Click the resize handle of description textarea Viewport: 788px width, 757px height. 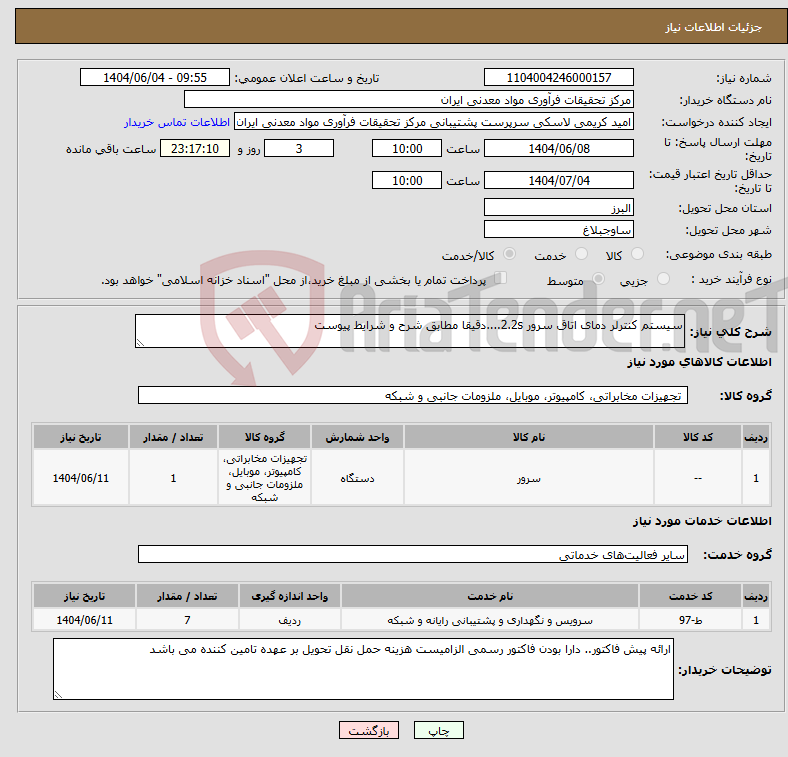click(140, 343)
